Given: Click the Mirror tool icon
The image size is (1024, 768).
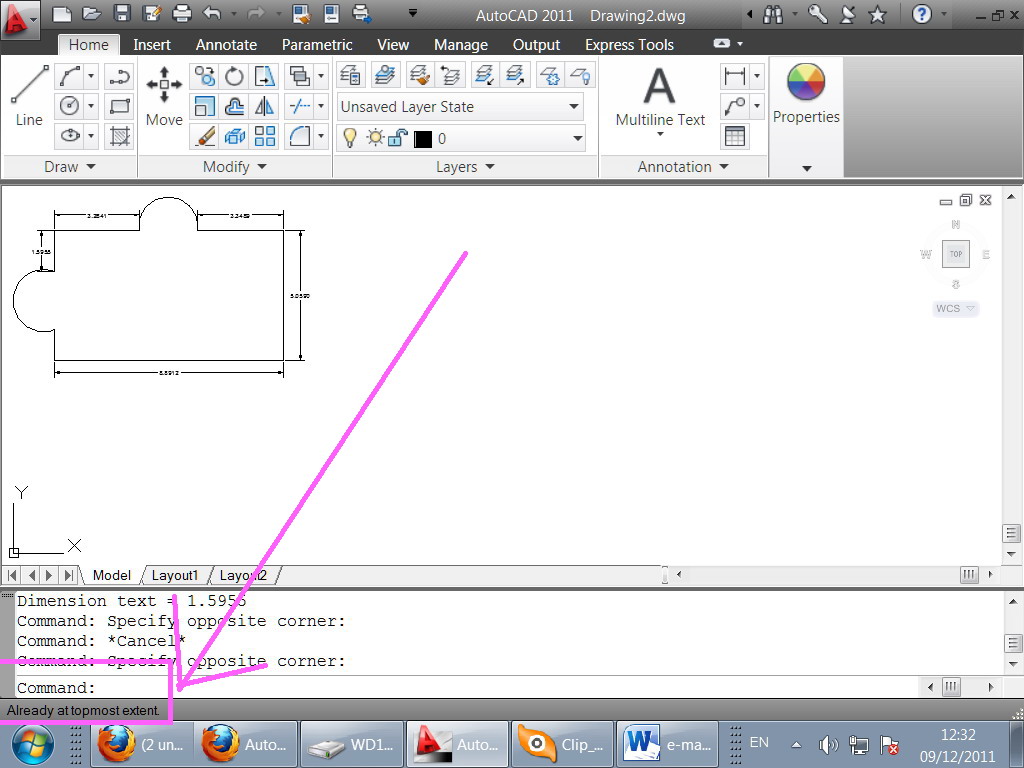Looking at the screenshot, I should (x=264, y=106).
